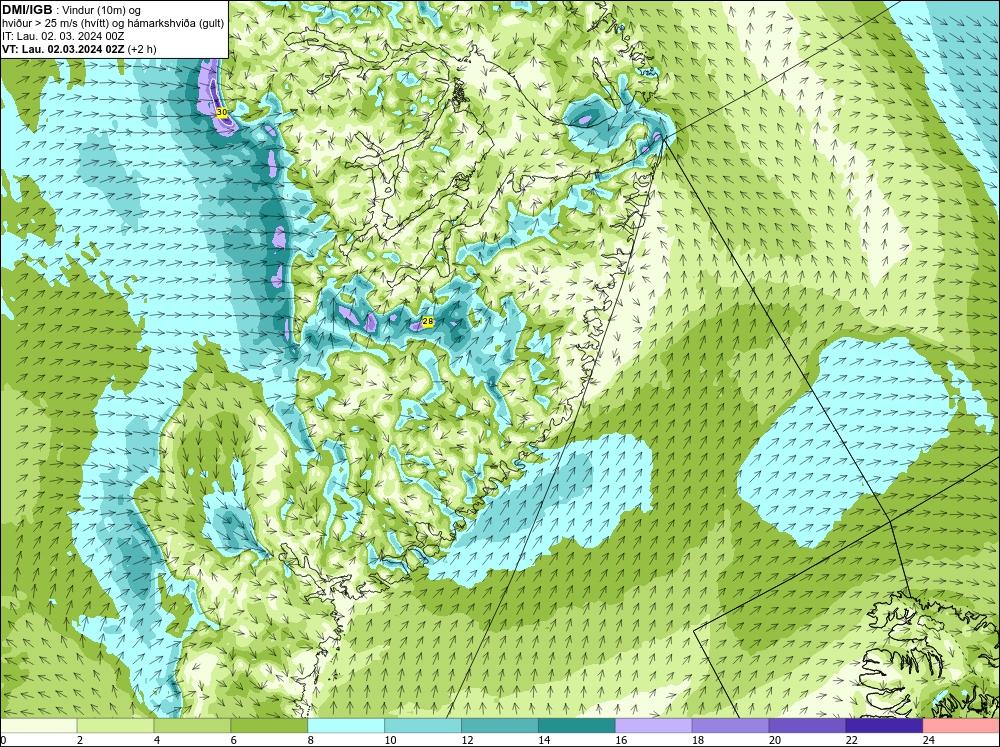Click the VT: Lau. 02.03.2024 02Z (+2 h) line
Screen dimensions: 1000x747
[x=79, y=49]
